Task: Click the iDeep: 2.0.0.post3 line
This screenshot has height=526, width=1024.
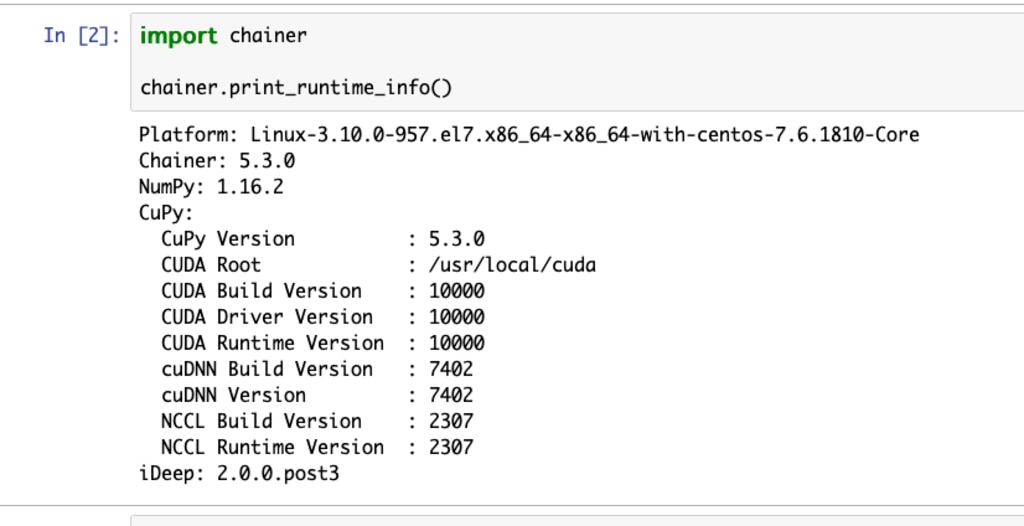Action: 239,474
